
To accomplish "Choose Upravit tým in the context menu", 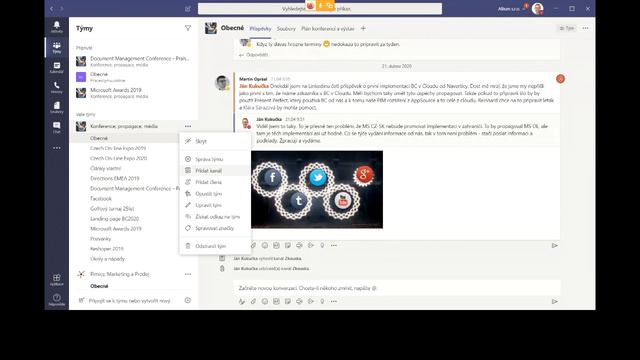I will [x=215, y=205].
